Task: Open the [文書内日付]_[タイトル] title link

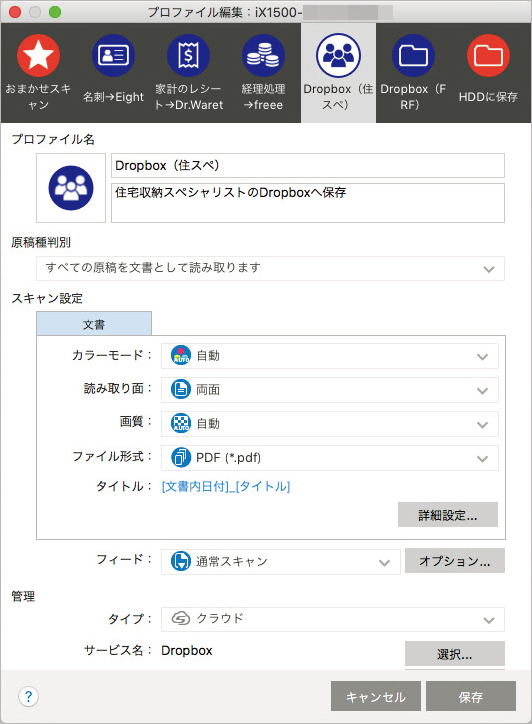Action: [226, 486]
